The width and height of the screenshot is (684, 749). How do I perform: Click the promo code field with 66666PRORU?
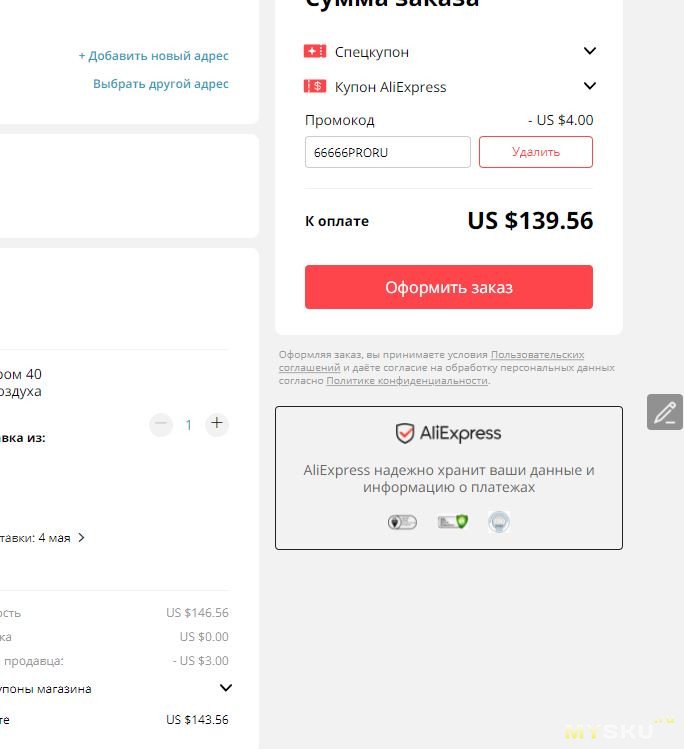[x=388, y=152]
